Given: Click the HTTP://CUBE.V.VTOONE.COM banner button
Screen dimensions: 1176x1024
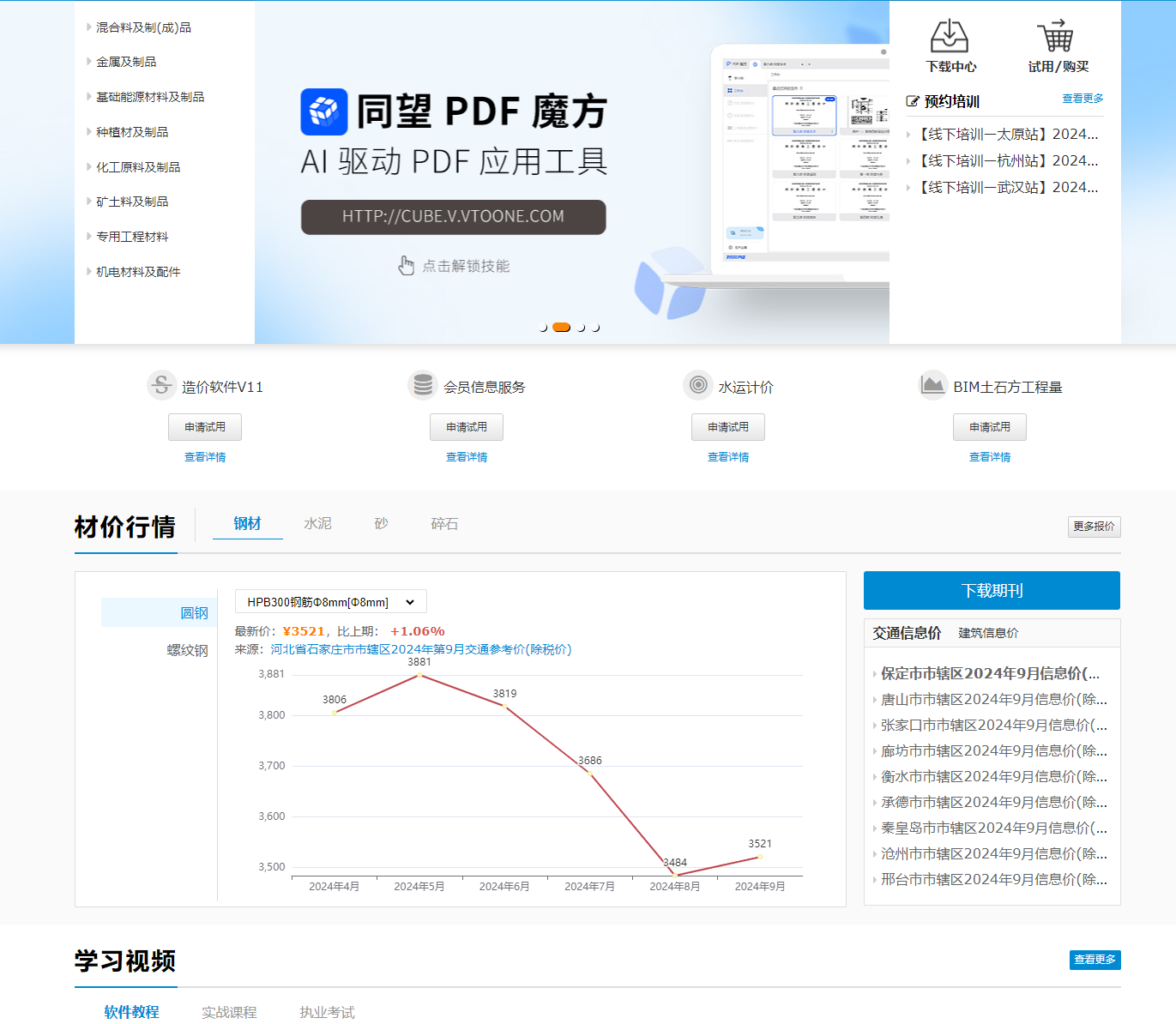Looking at the screenshot, I should tap(454, 217).
